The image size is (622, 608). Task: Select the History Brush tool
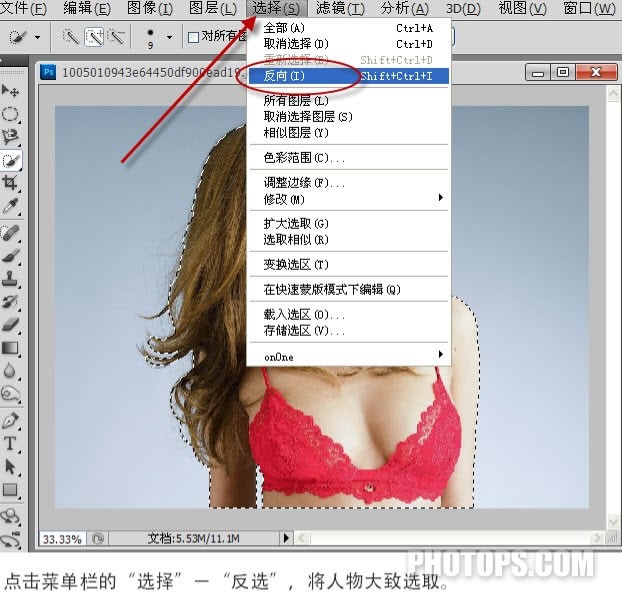pos(10,302)
